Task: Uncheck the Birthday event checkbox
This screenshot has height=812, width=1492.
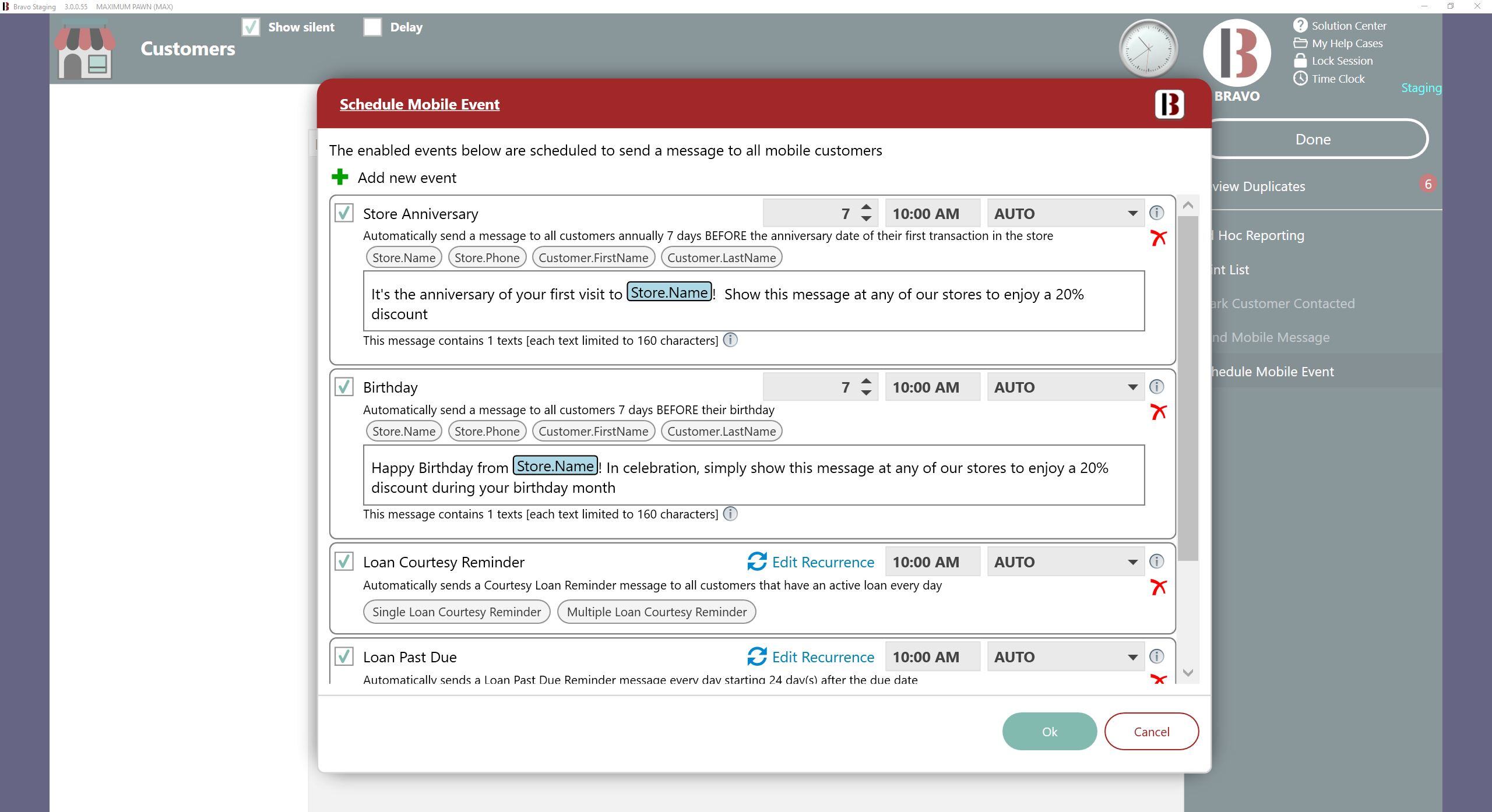Action: pyautogui.click(x=344, y=386)
